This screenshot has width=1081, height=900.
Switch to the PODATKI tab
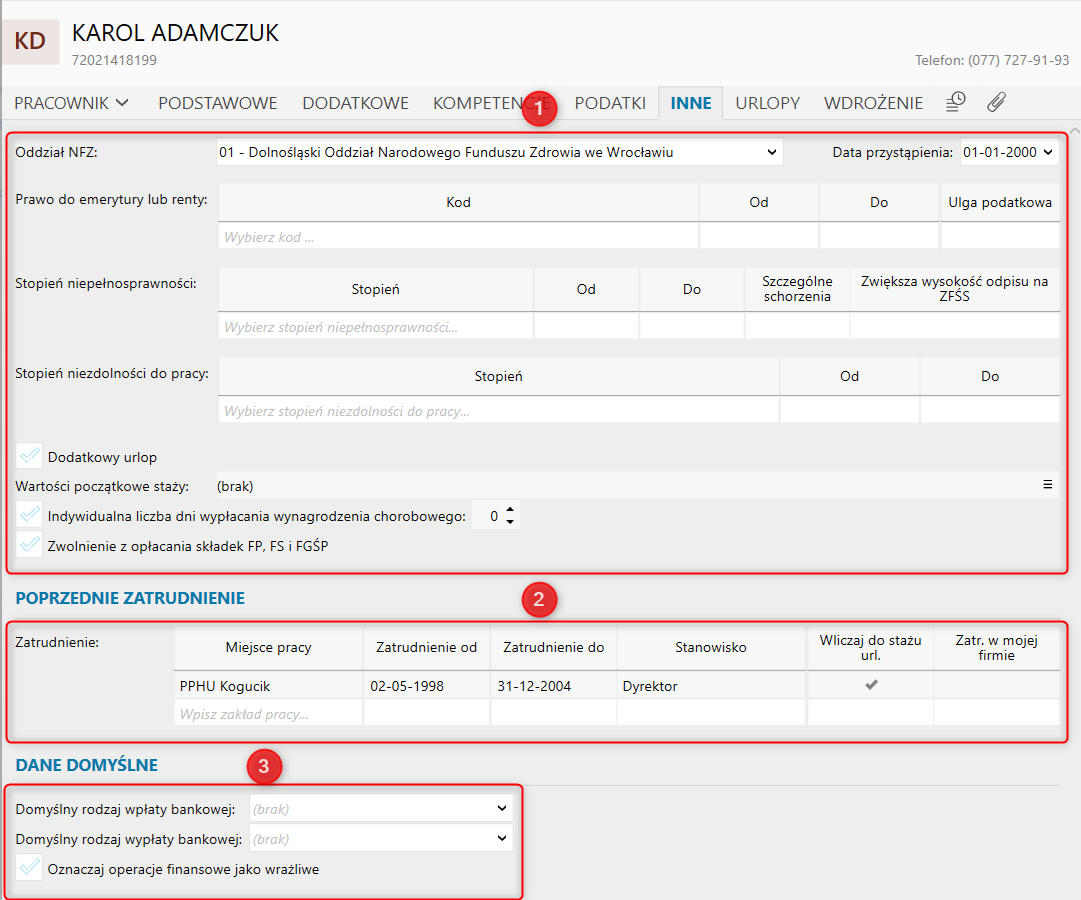pyautogui.click(x=610, y=103)
